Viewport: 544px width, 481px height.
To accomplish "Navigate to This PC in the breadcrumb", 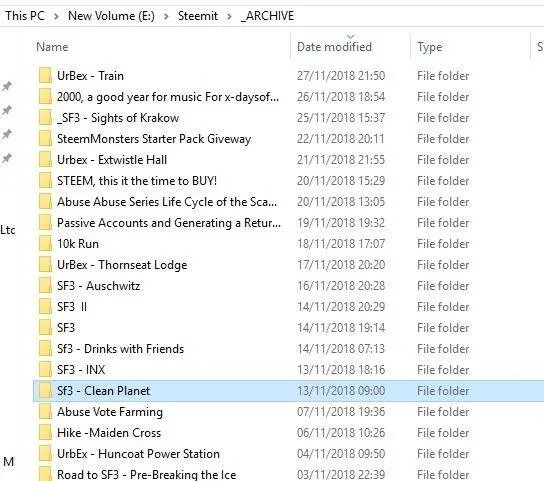I will coord(25,16).
